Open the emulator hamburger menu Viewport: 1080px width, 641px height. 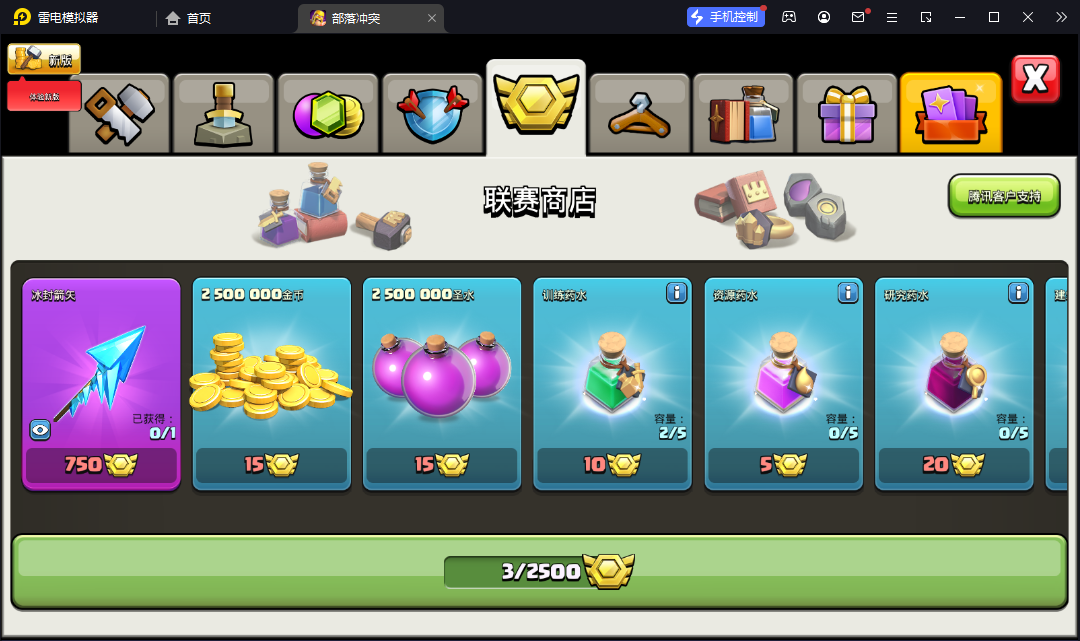coord(892,17)
